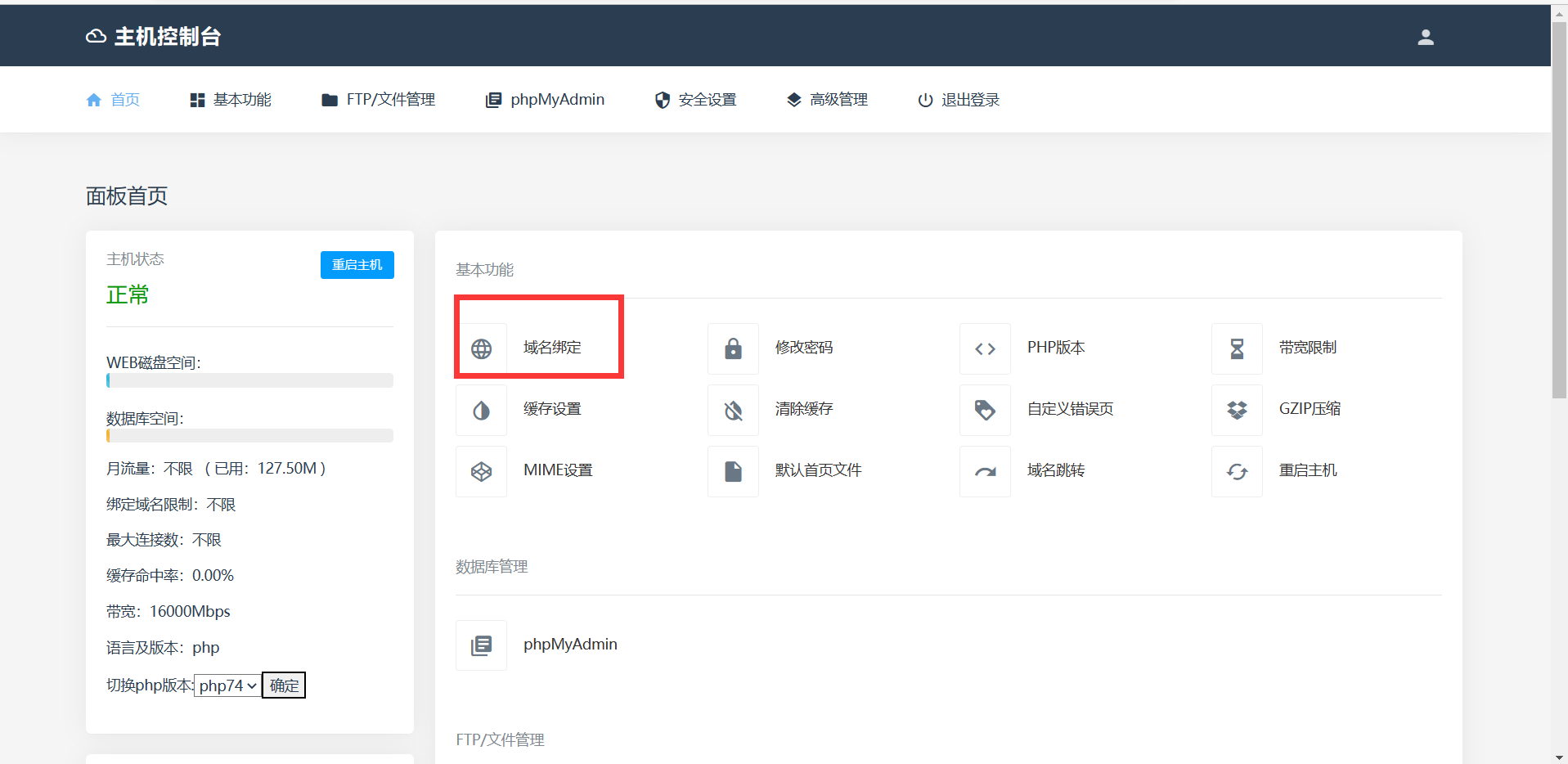Go to FTP/文件管理 in the nav bar
The image size is (1568, 764).
[379, 100]
